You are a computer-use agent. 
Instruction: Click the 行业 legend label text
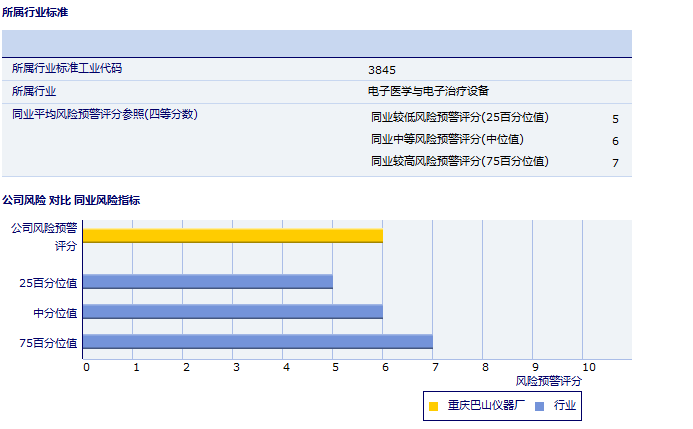(x=564, y=406)
